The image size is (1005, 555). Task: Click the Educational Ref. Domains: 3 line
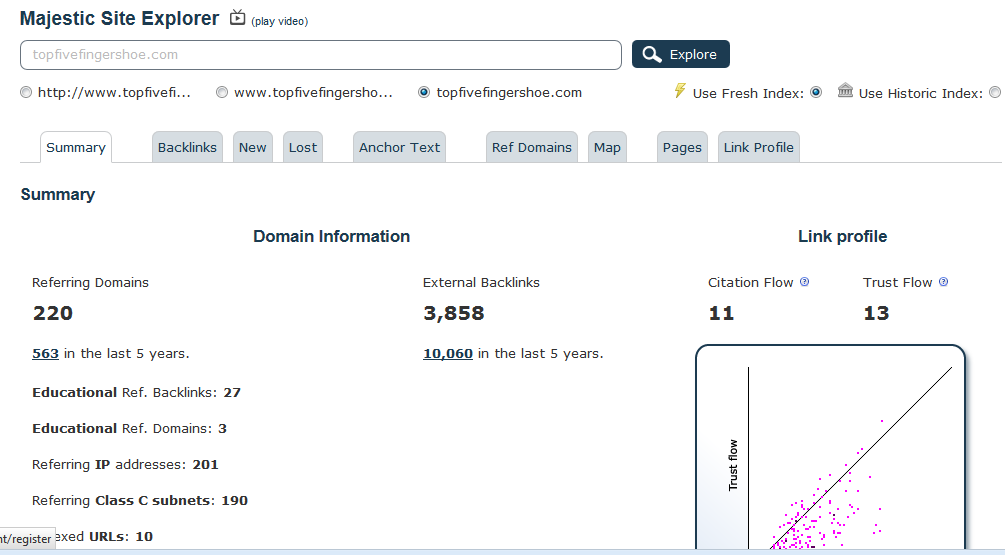[x=129, y=429]
